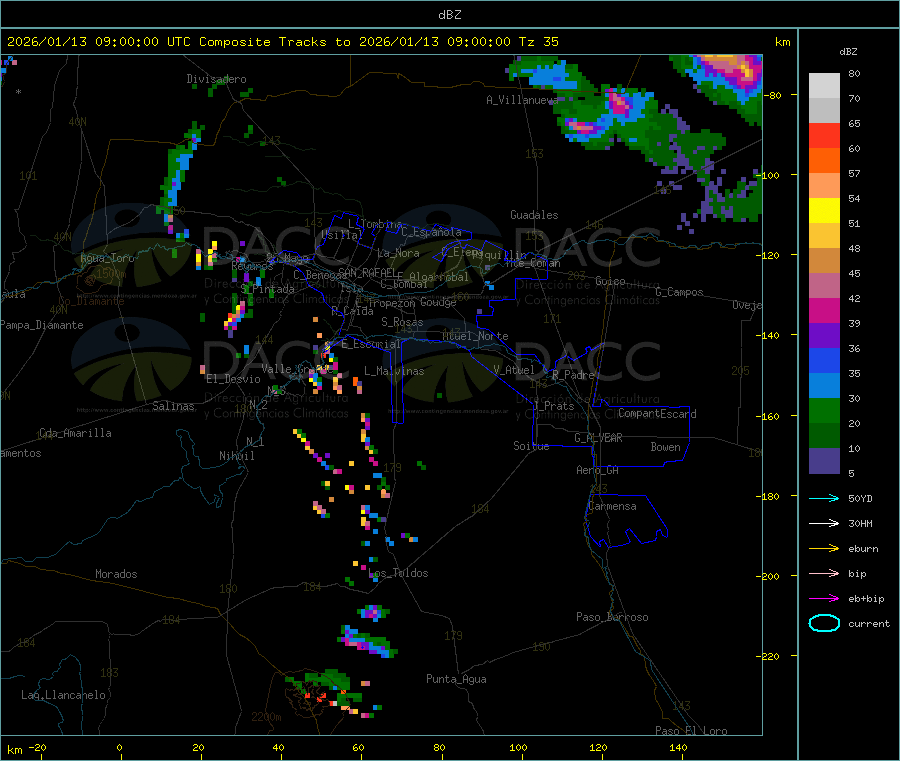Click the CompantEscard map label
The image size is (900, 761).
(657, 414)
